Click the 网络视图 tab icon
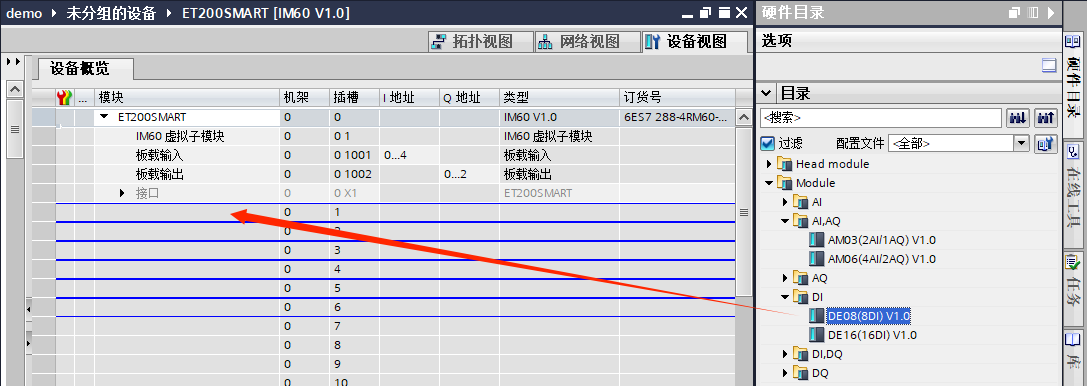 click(546, 42)
